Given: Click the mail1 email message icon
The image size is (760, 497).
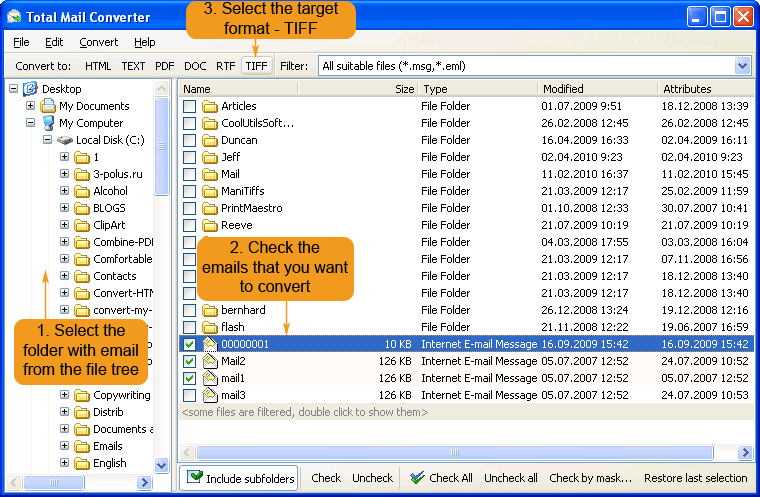Looking at the screenshot, I should click(x=210, y=378).
